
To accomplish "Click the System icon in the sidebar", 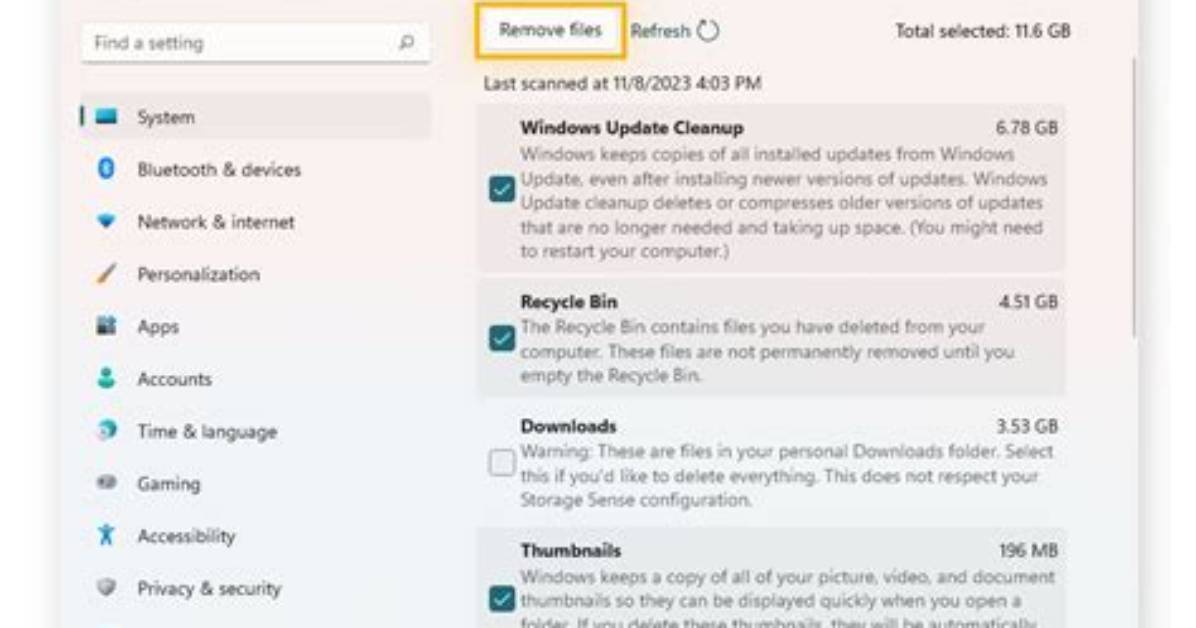I will [x=107, y=116].
